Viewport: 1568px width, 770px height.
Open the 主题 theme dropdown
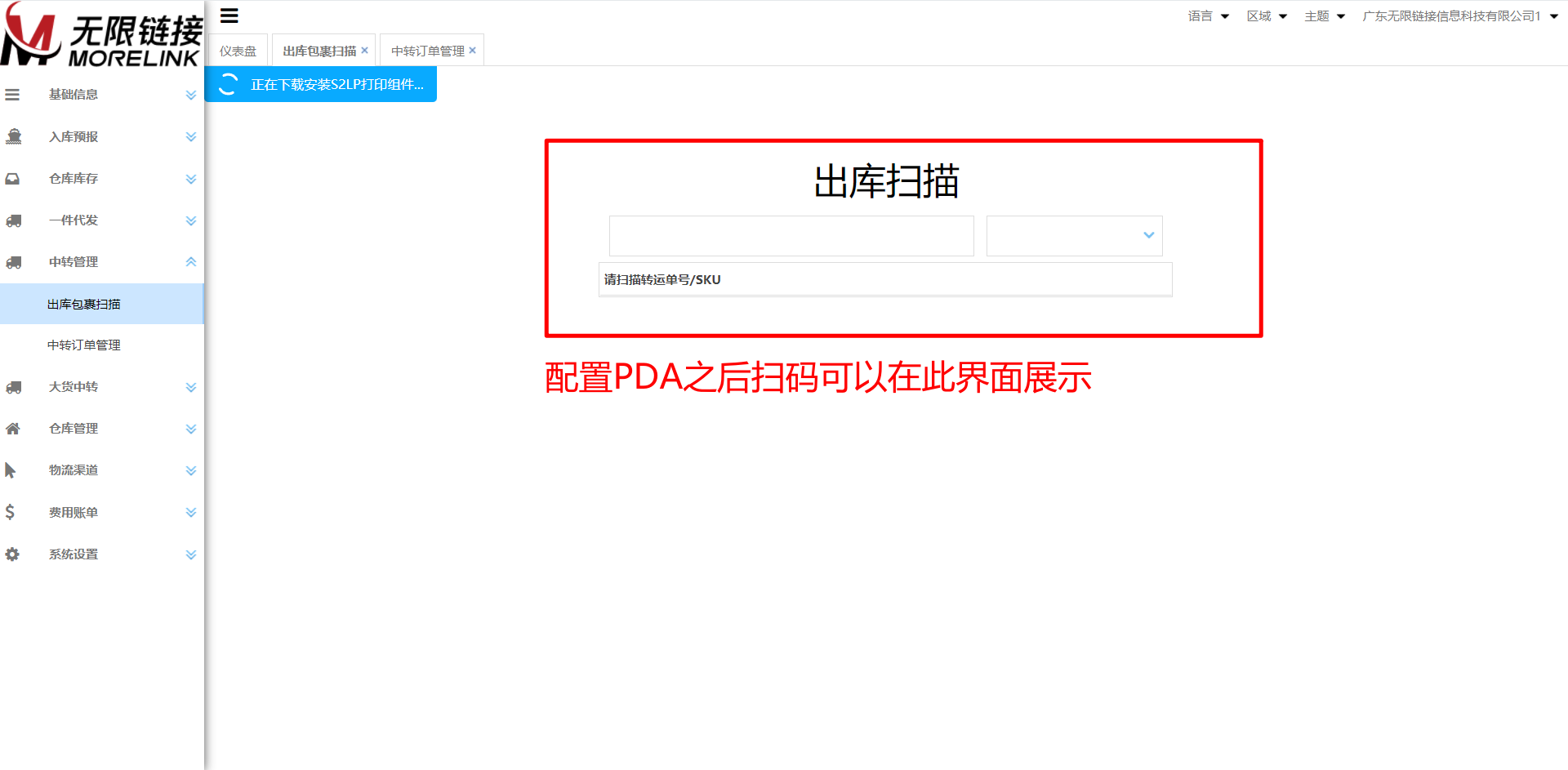(1325, 16)
